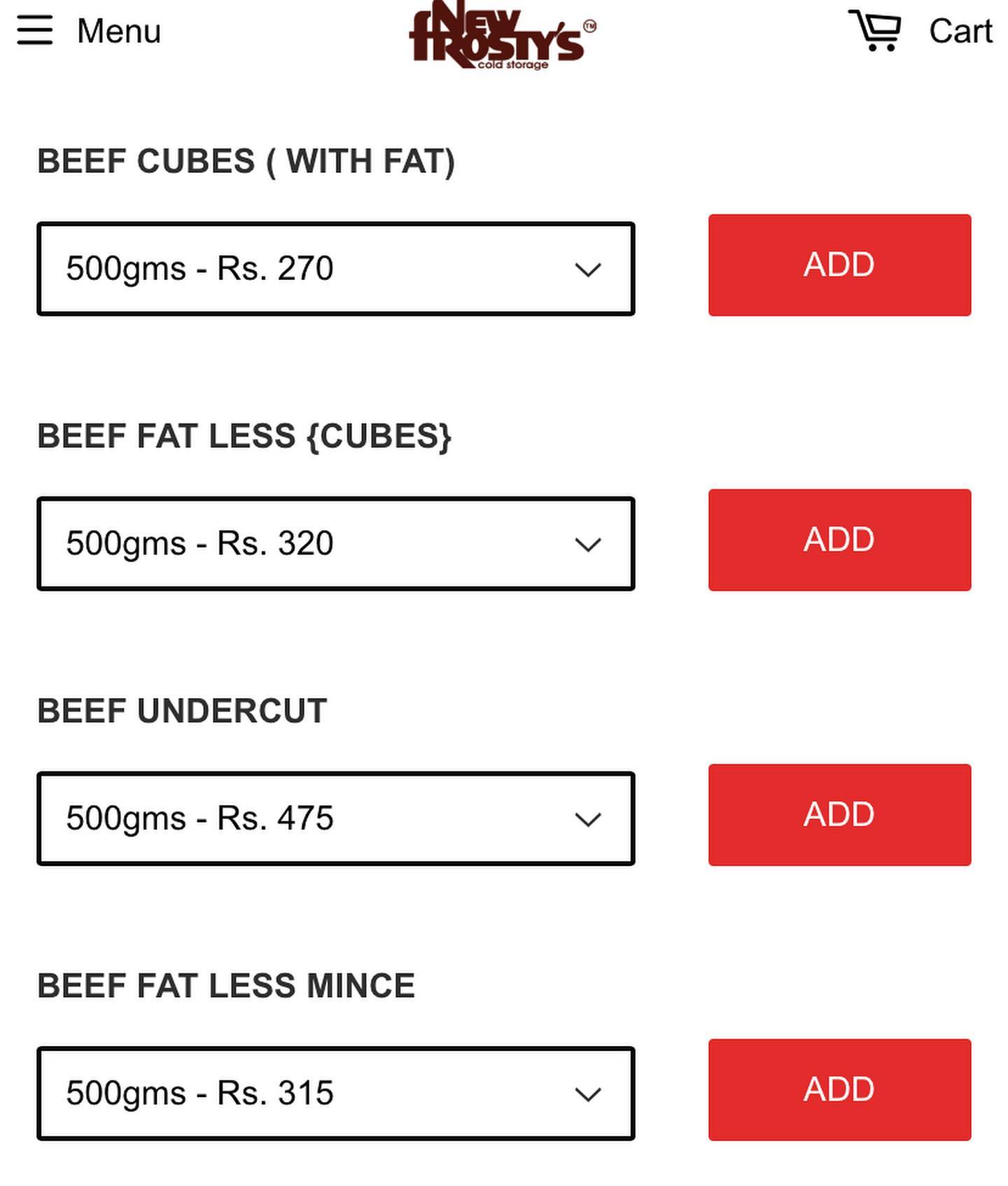Click the New Frosty's cold storage logo

(502, 36)
